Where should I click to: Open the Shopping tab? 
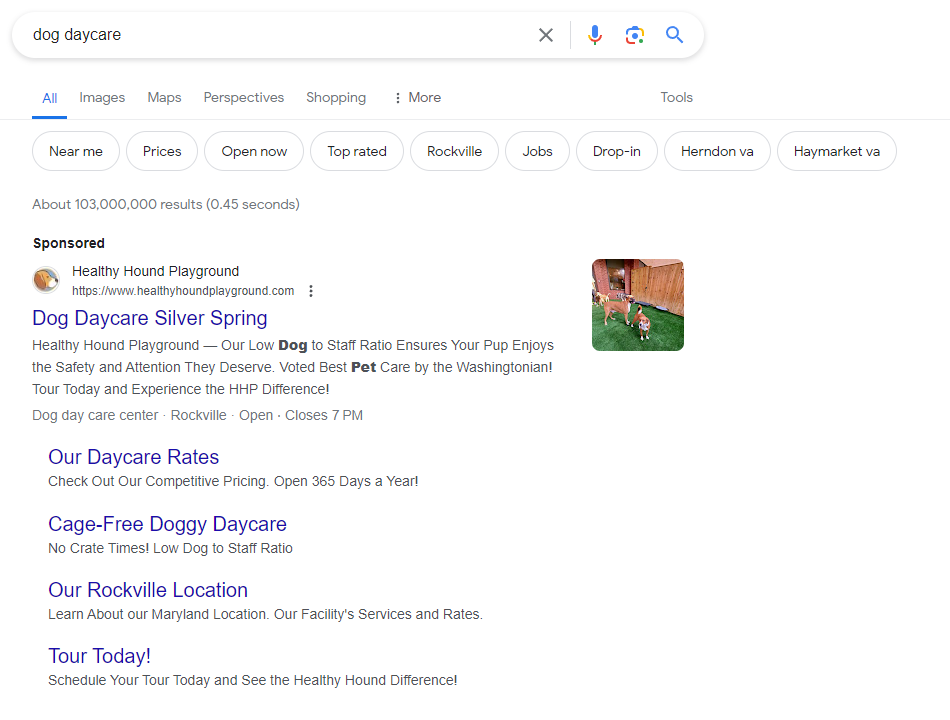(336, 98)
